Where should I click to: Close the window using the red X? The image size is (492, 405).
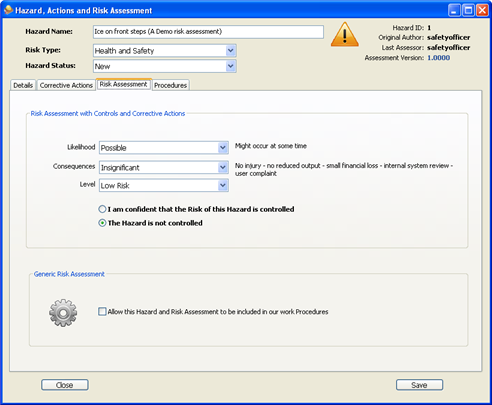pos(482,10)
